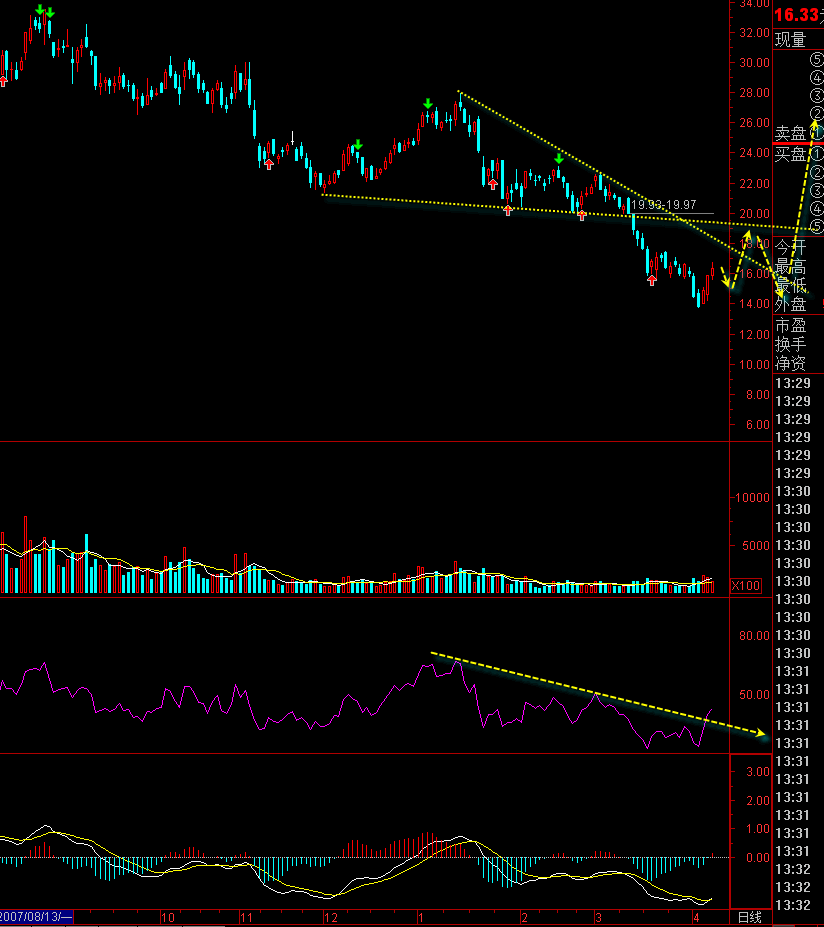
Task: Click the circled 5 above 卖盘
Action: click(816, 59)
